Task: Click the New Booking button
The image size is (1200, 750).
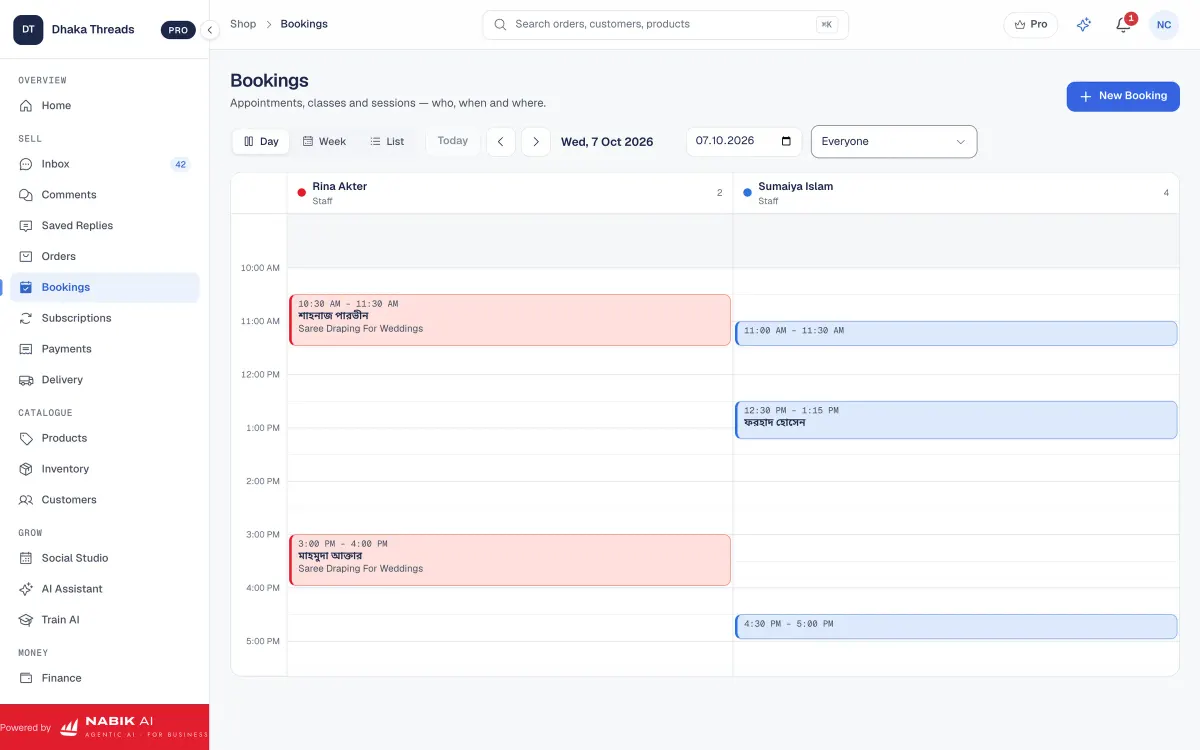Action: tap(1123, 96)
